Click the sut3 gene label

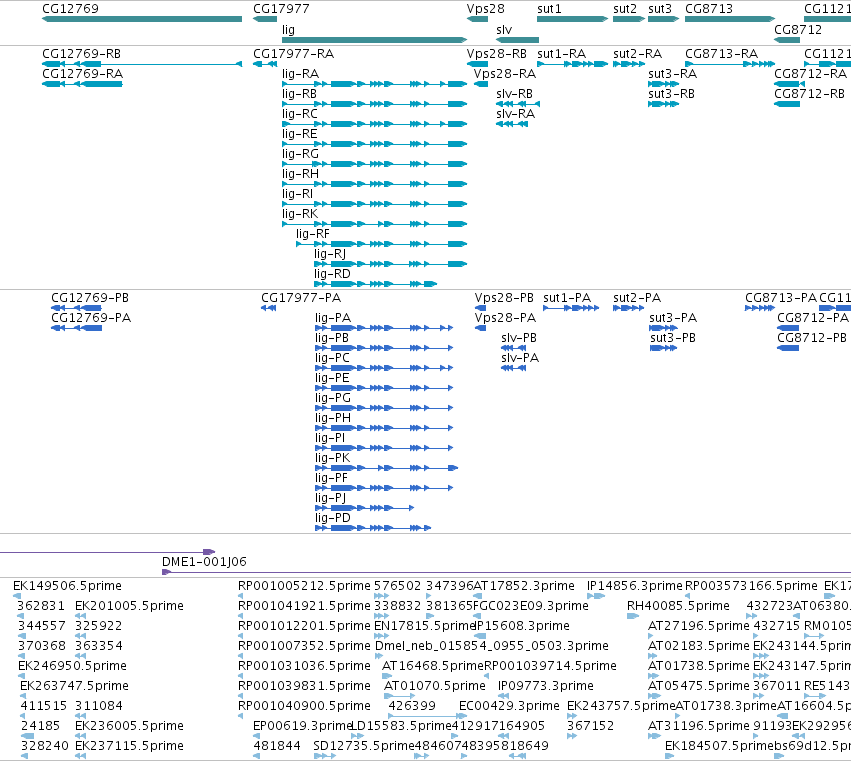[660, 9]
